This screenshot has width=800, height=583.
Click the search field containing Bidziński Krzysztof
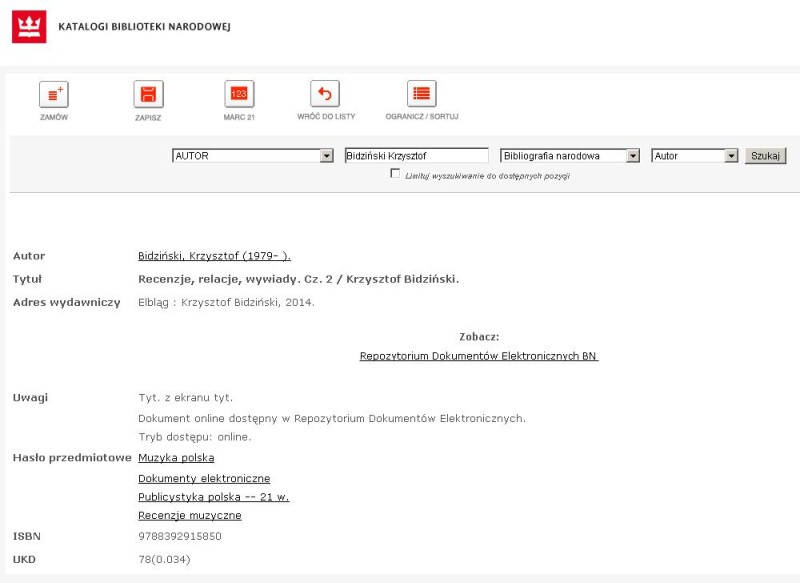417,156
